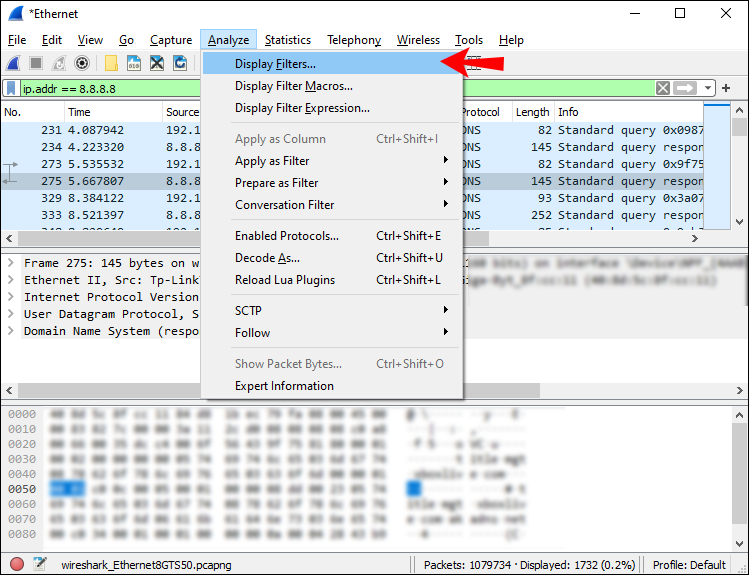Screen dimensions: 749x575
Task: Expand the Prepare as Filter submenu
Action: pos(332,183)
